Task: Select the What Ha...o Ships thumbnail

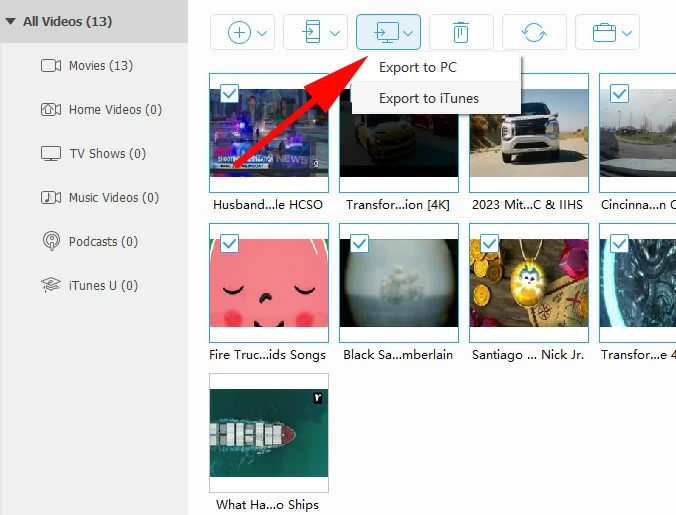Action: pyautogui.click(x=268, y=433)
